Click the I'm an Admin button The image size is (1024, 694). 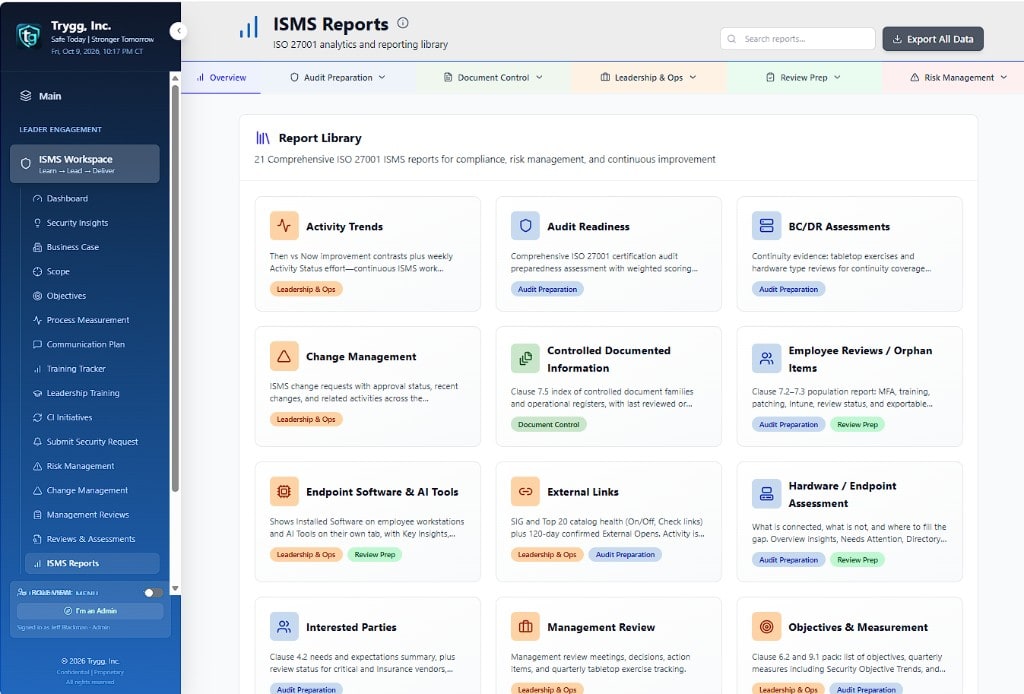90,611
